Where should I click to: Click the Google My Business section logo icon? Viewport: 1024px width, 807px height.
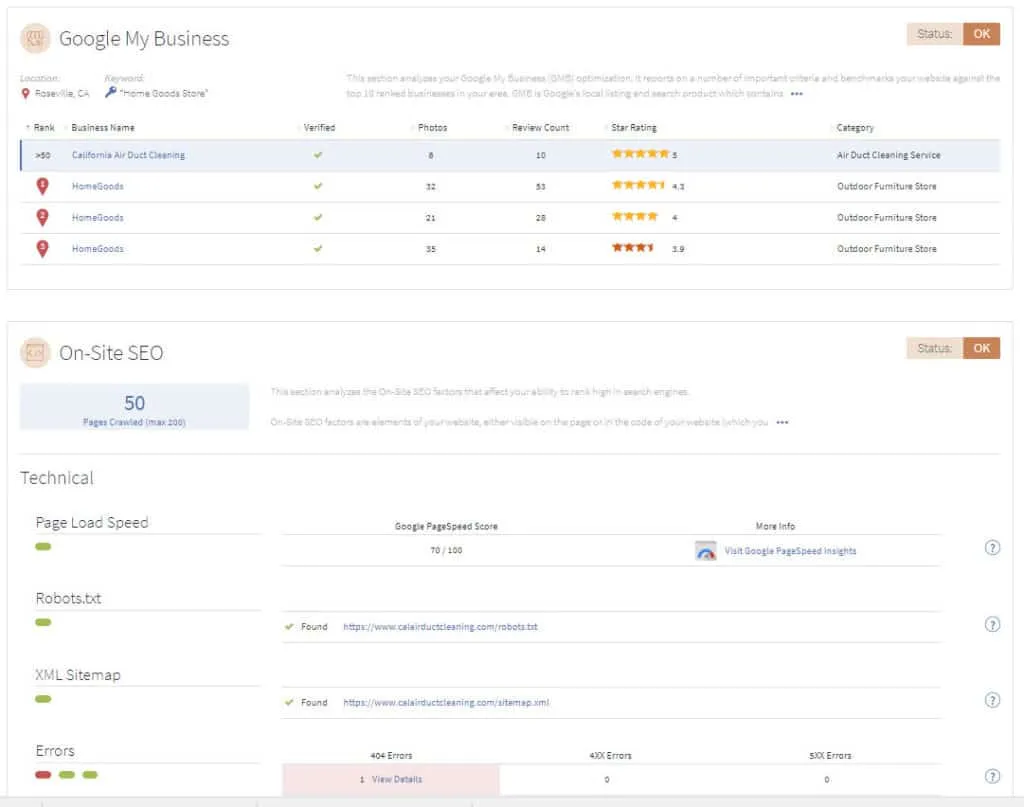36,39
